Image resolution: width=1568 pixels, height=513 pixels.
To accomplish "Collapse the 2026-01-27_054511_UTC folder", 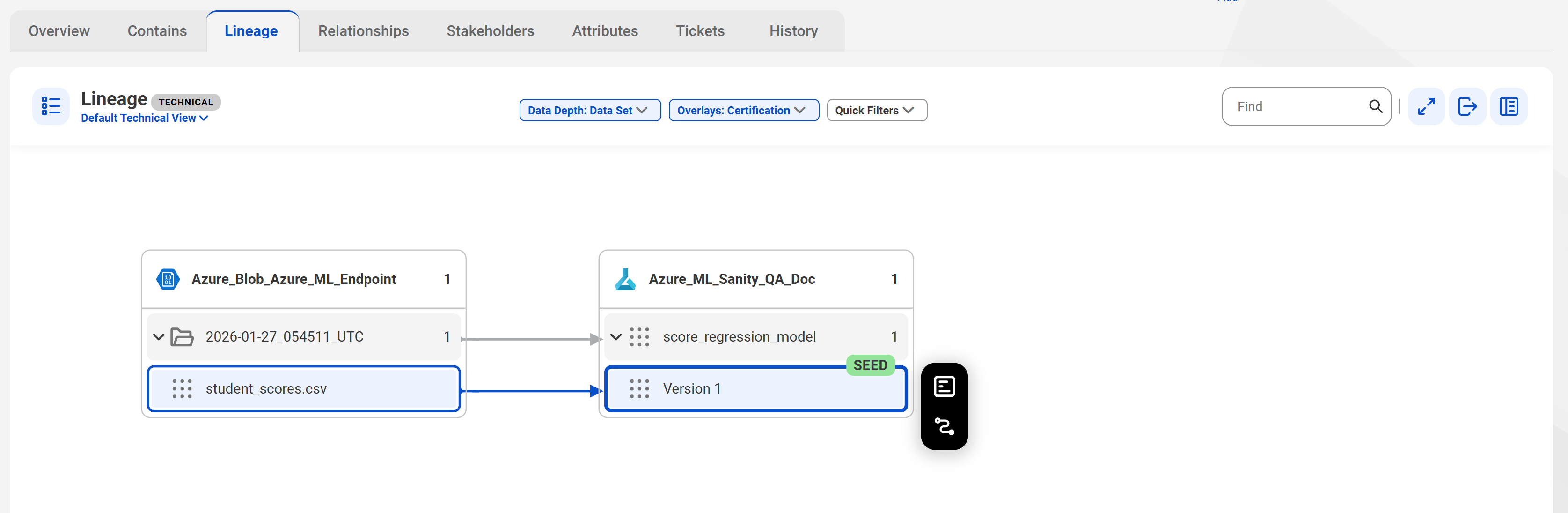I will (x=159, y=337).
